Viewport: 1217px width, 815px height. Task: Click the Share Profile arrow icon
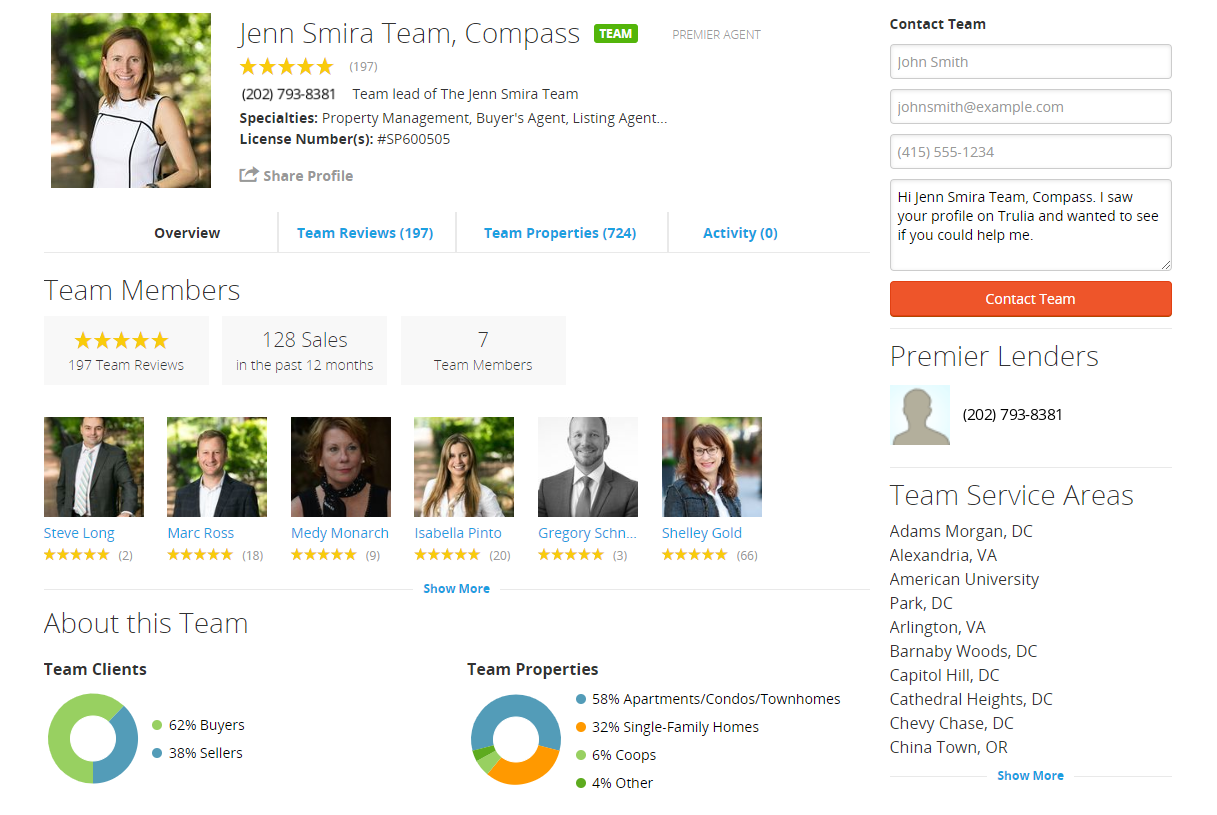click(x=249, y=175)
